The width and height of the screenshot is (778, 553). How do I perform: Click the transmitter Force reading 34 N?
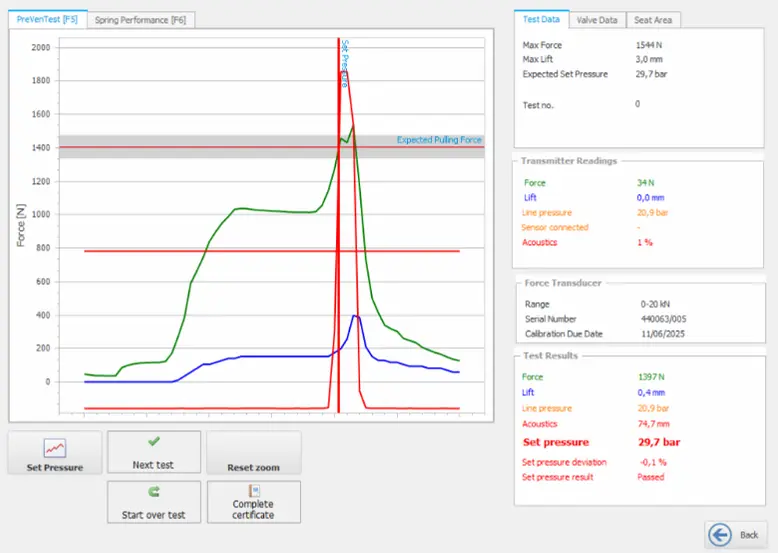point(646,183)
